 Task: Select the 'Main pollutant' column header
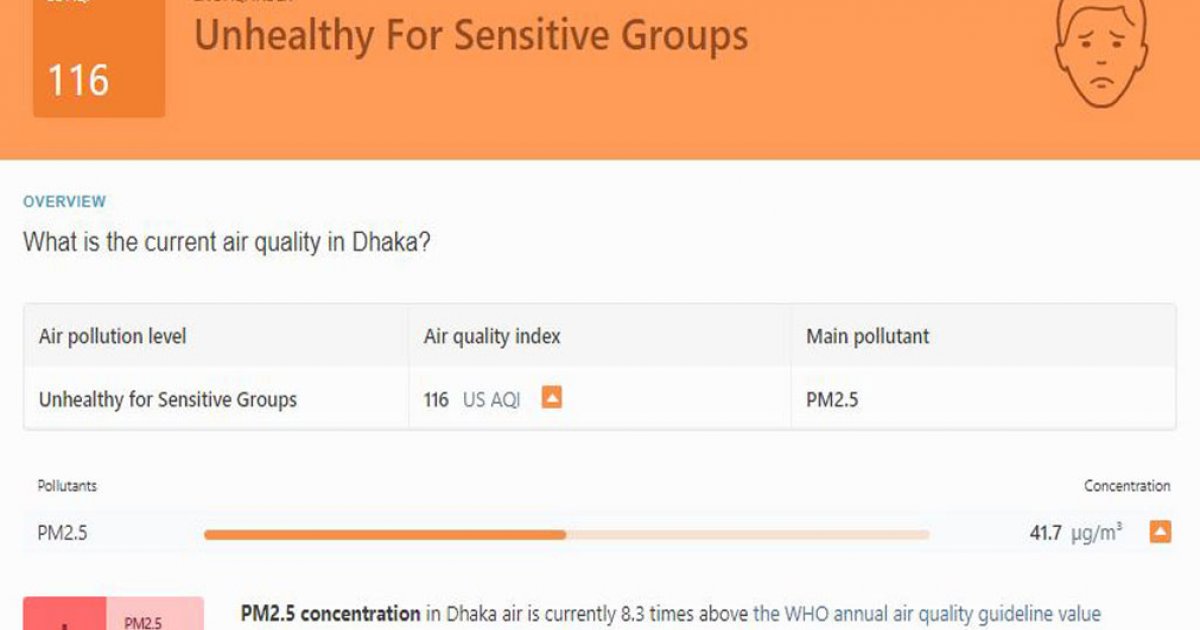[867, 336]
